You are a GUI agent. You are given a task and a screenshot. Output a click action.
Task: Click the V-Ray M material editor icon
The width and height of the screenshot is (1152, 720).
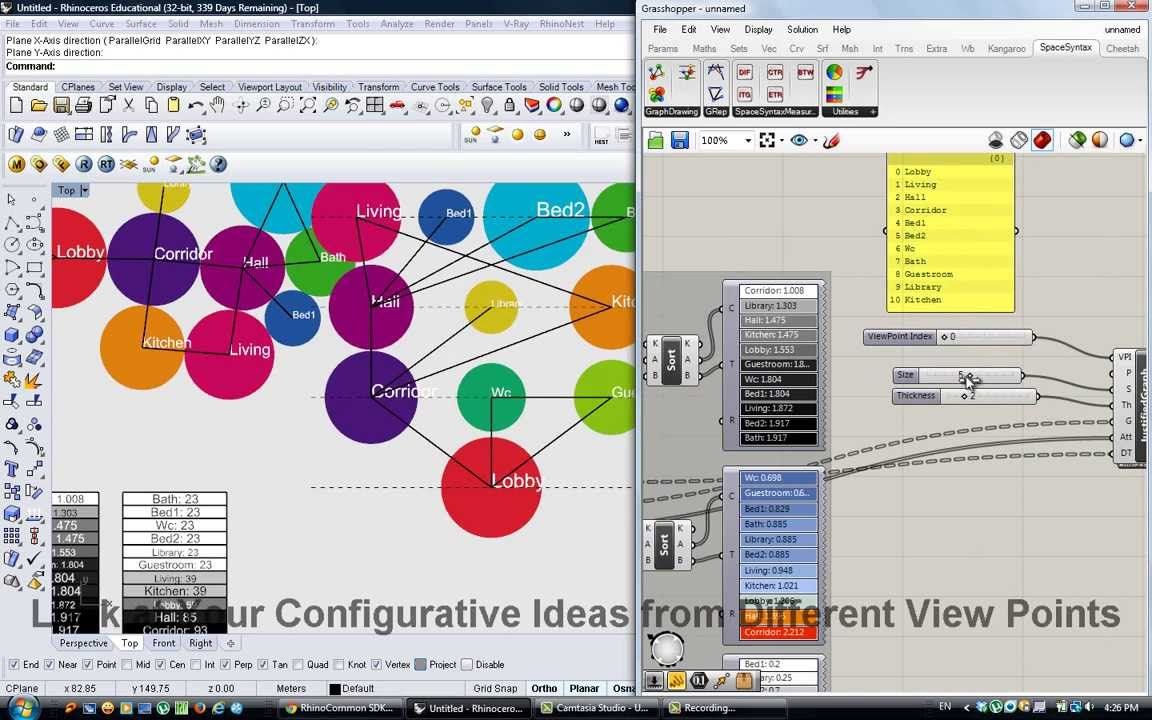click(x=16, y=164)
